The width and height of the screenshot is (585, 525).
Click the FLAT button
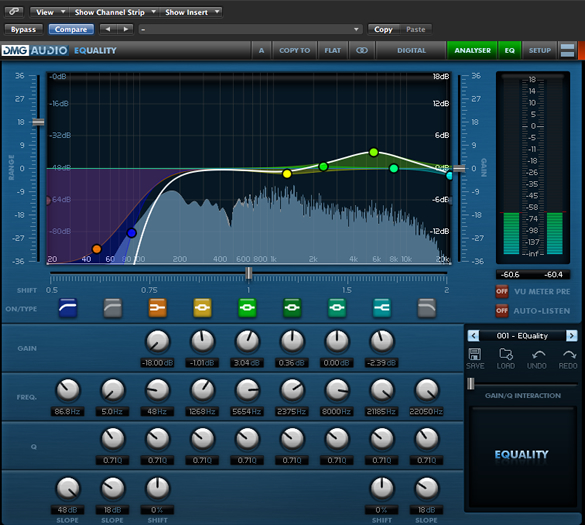tap(332, 50)
